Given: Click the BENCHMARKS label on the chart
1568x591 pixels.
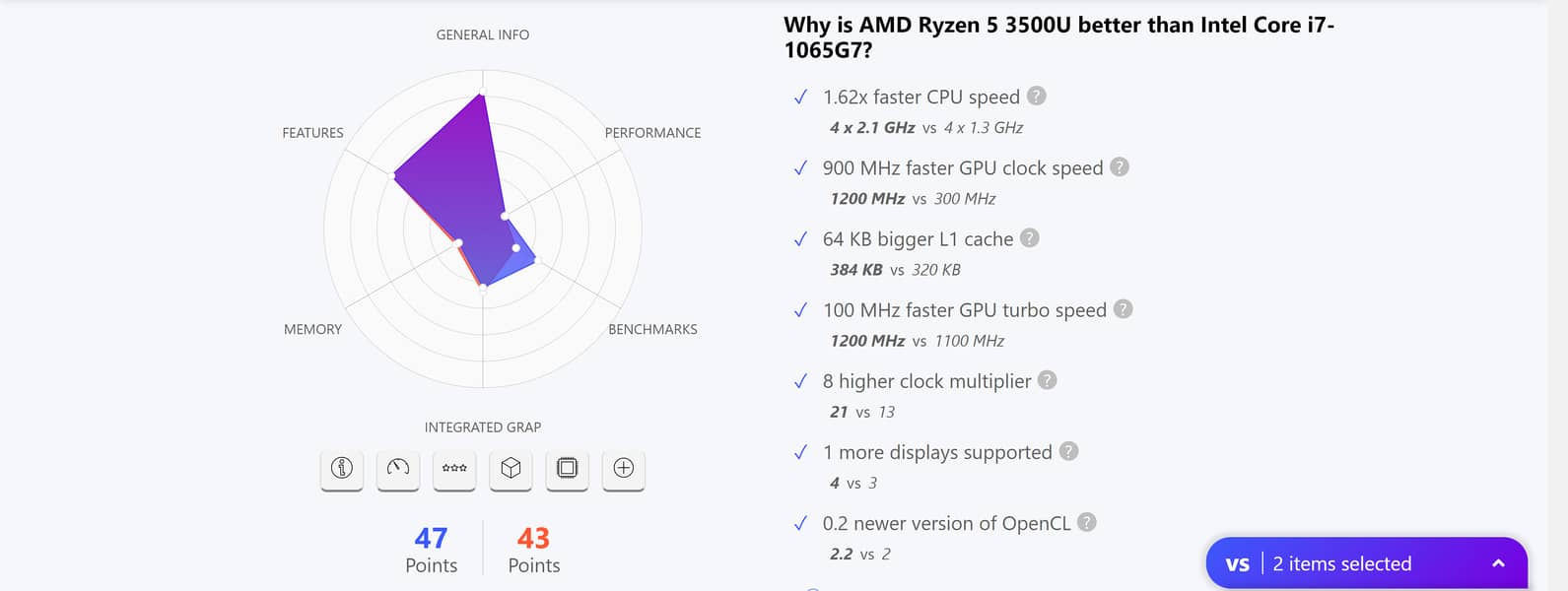Looking at the screenshot, I should click(x=652, y=329).
